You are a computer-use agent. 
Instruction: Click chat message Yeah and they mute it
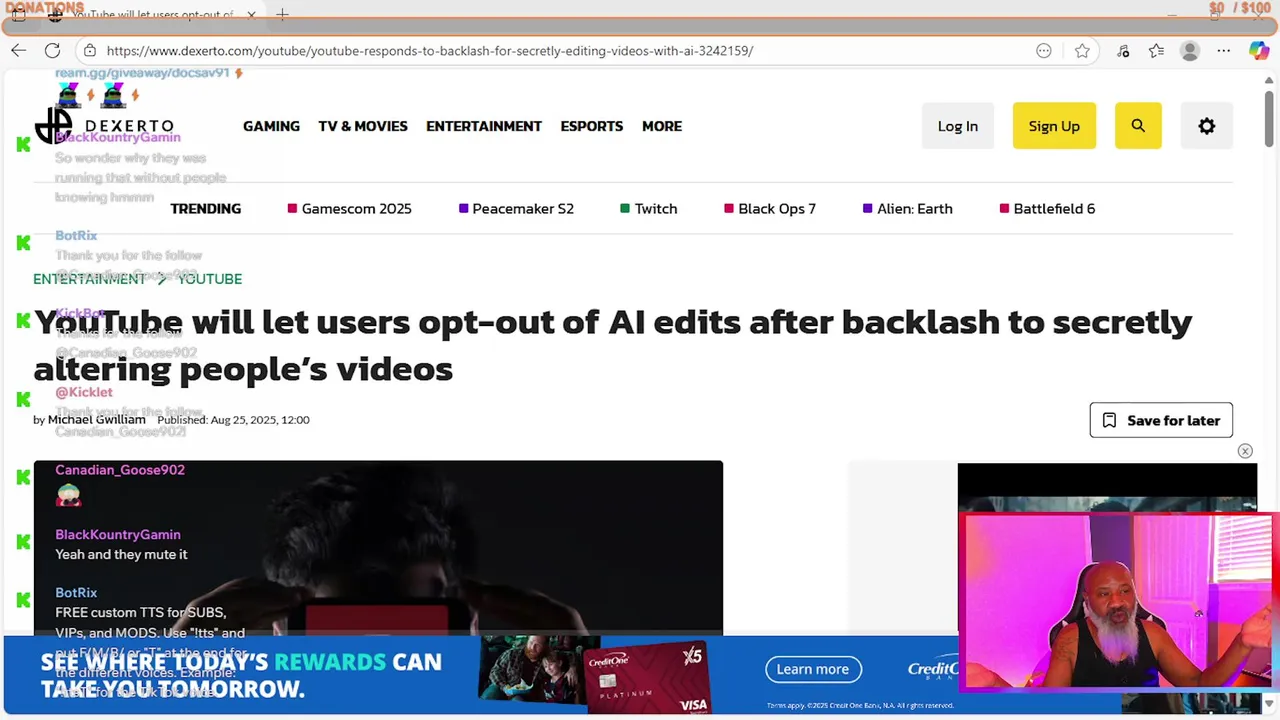point(121,554)
